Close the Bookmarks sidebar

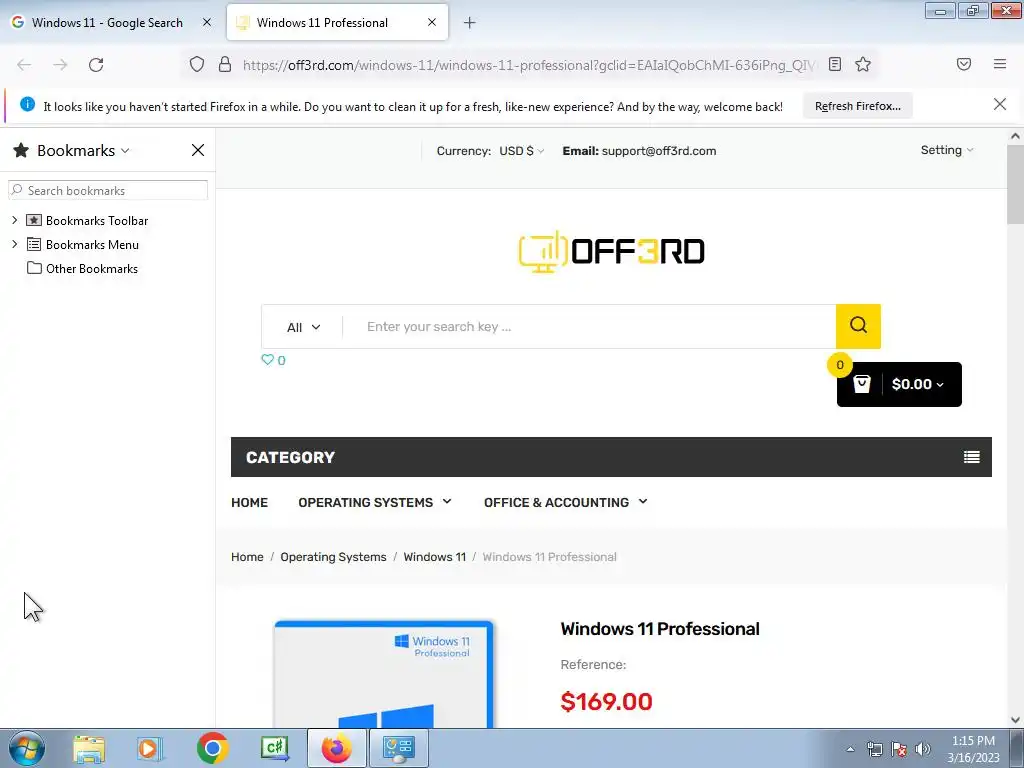pyautogui.click(x=198, y=150)
